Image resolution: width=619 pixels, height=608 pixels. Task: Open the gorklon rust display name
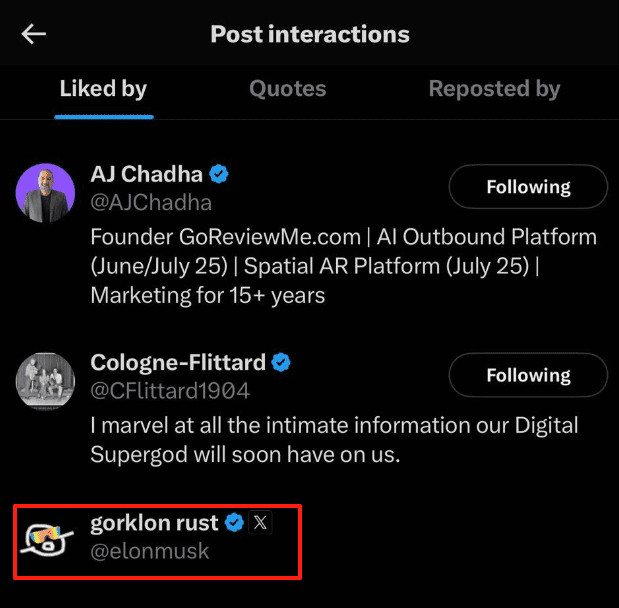(154, 523)
